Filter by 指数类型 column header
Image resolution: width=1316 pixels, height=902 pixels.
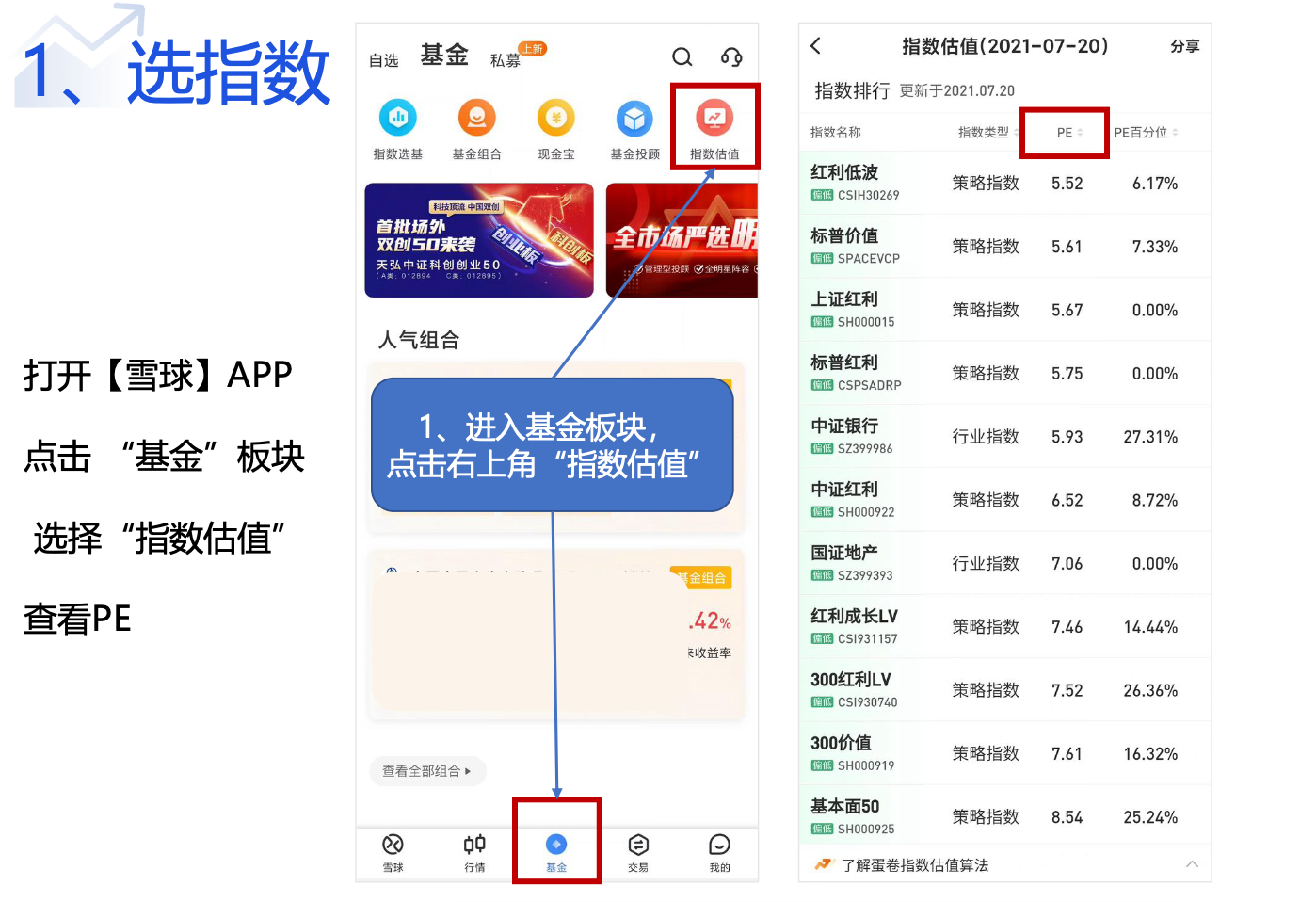click(x=987, y=133)
